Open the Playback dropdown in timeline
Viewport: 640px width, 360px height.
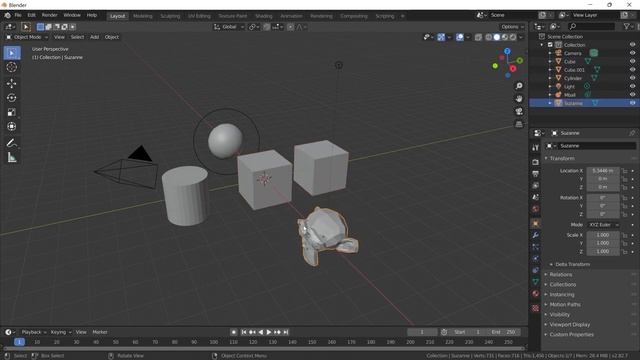pos(33,332)
